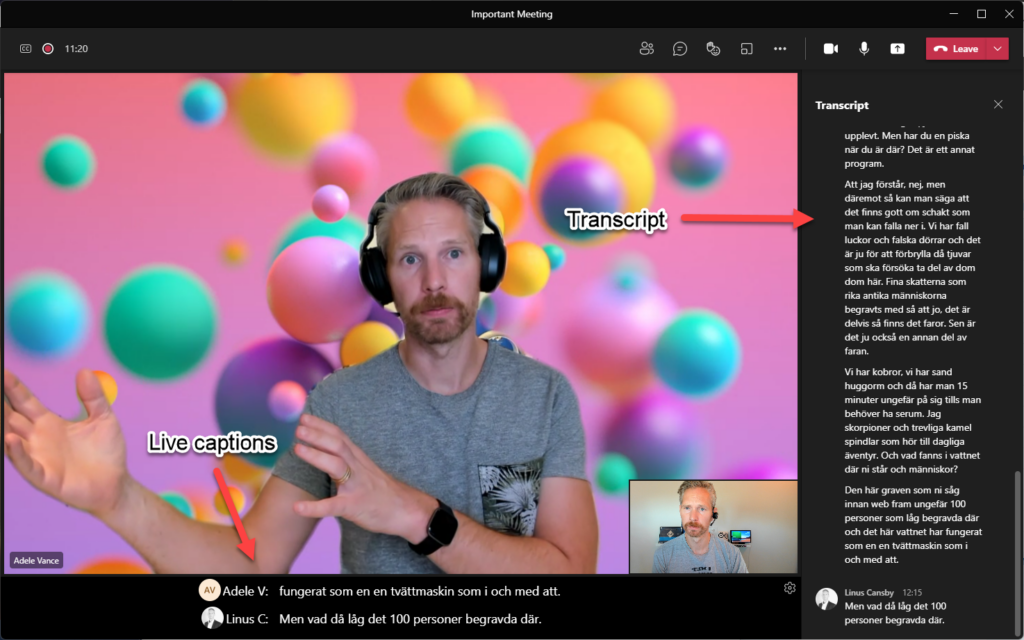Open the participants panel

coord(647,48)
